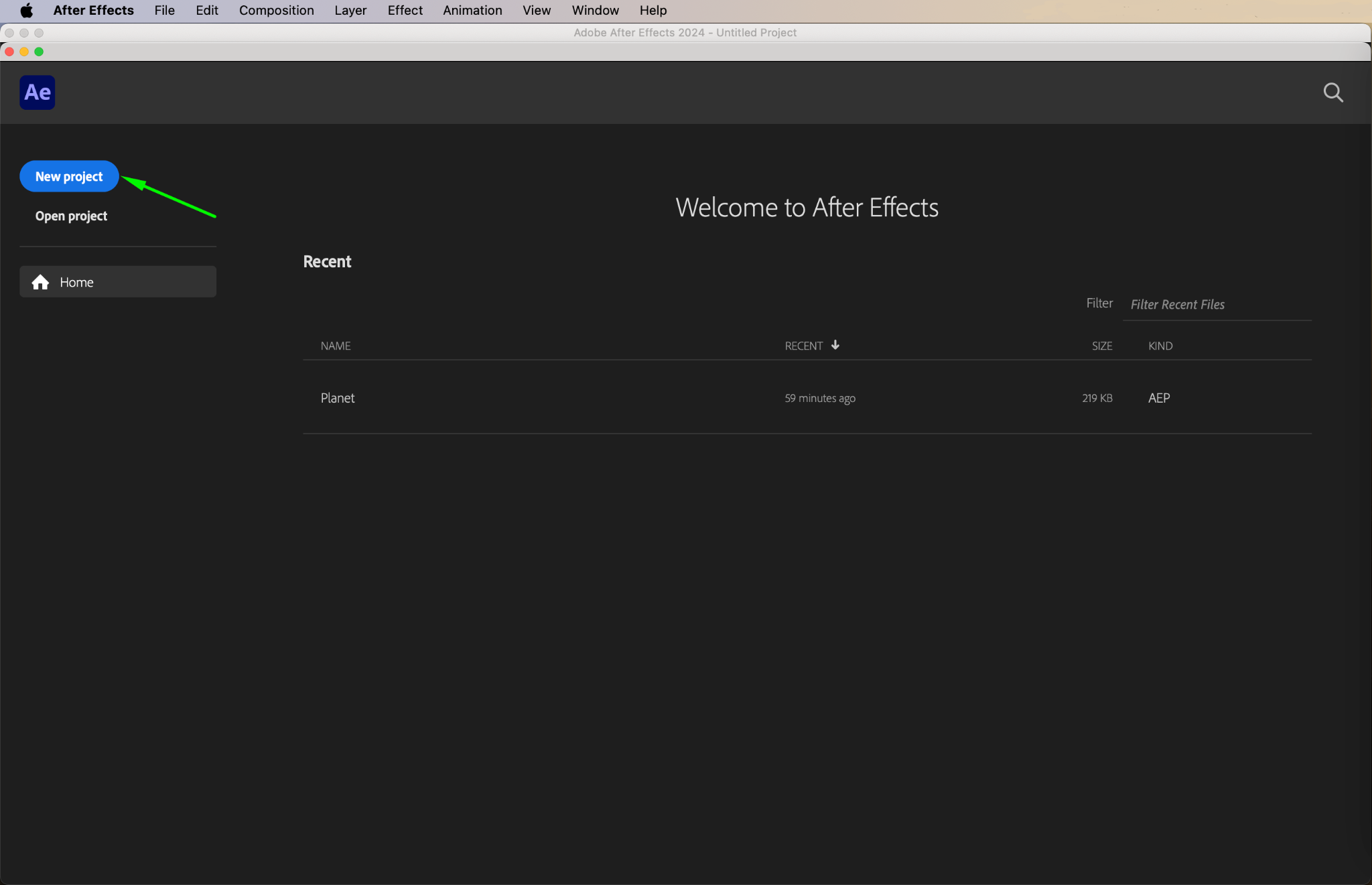Open the Animation menu
1372x885 pixels.
coord(472,10)
